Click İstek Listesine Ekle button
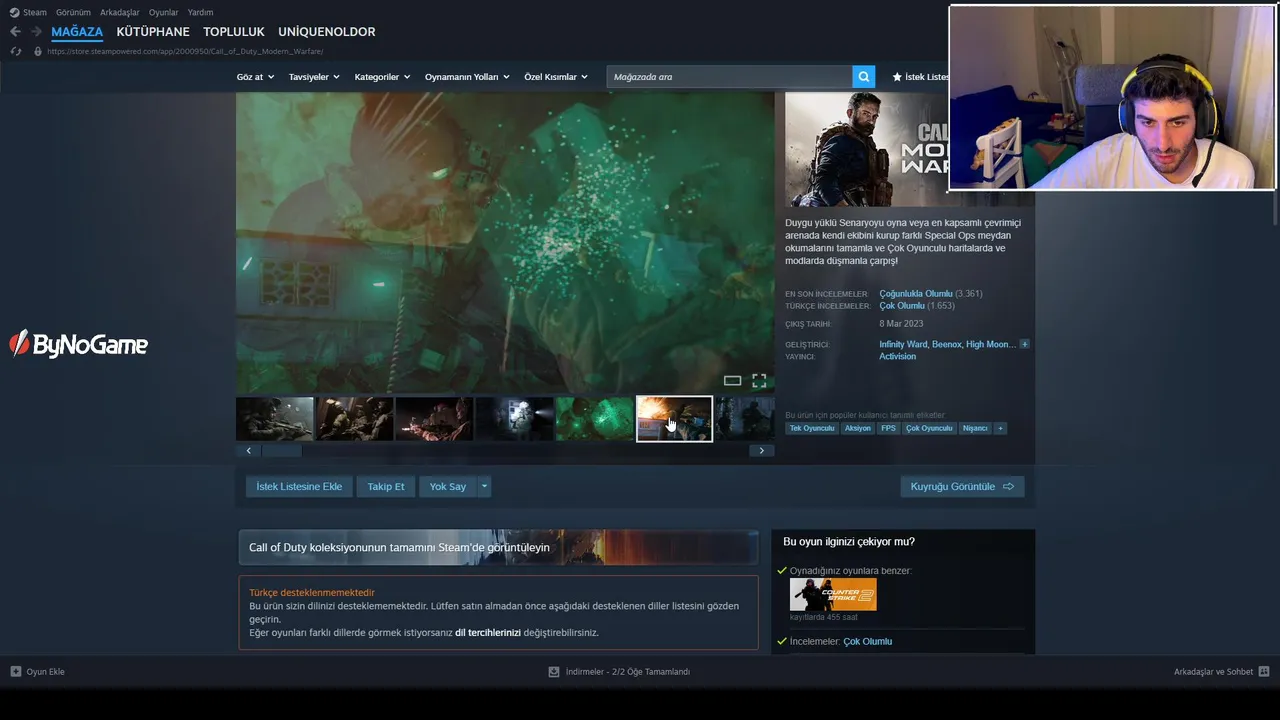The width and height of the screenshot is (1280, 720). (299, 487)
